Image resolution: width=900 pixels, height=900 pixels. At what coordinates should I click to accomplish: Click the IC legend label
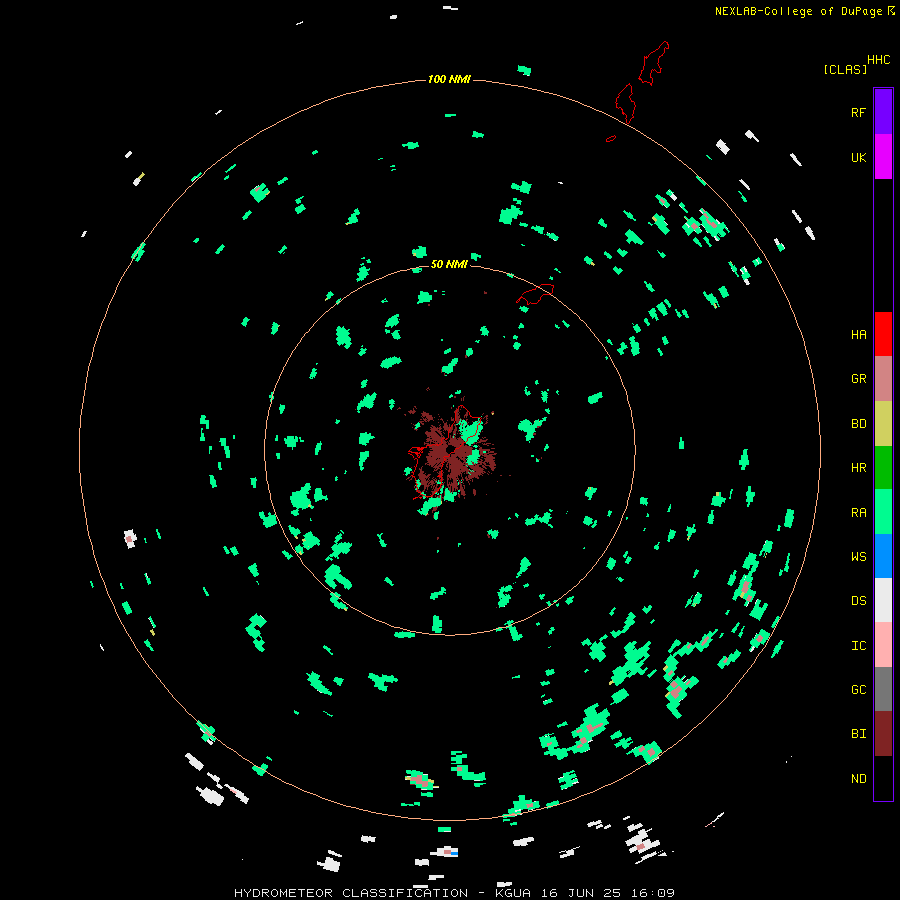pos(858,646)
